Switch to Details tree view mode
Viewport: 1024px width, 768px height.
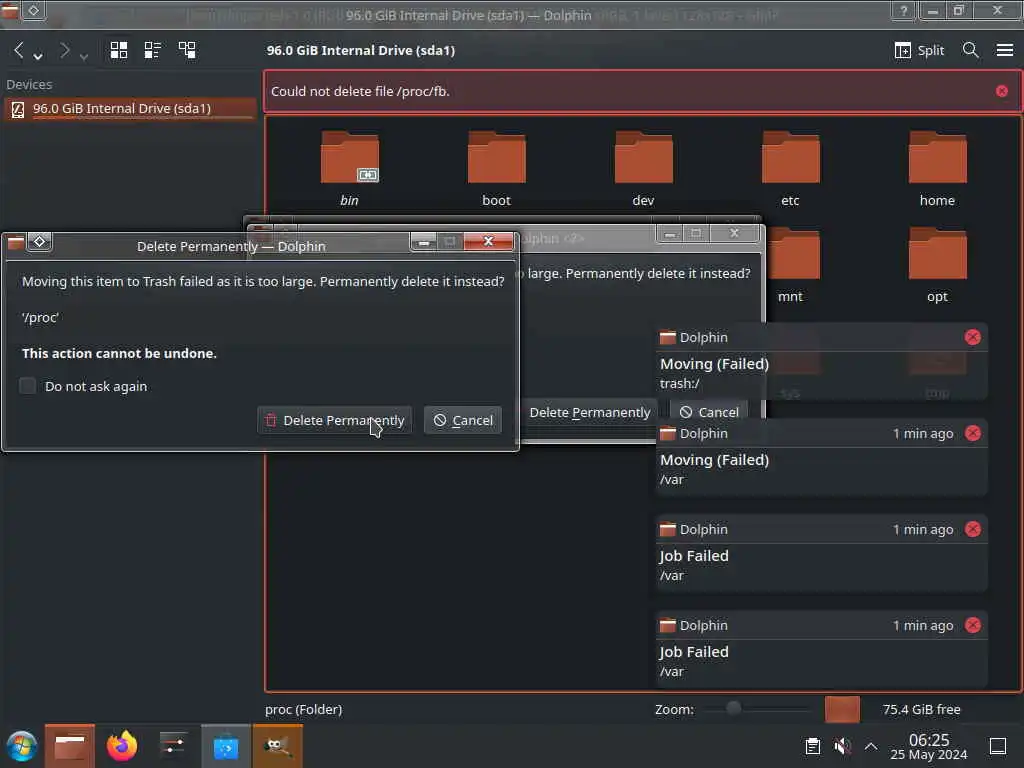pyautogui.click(x=187, y=50)
